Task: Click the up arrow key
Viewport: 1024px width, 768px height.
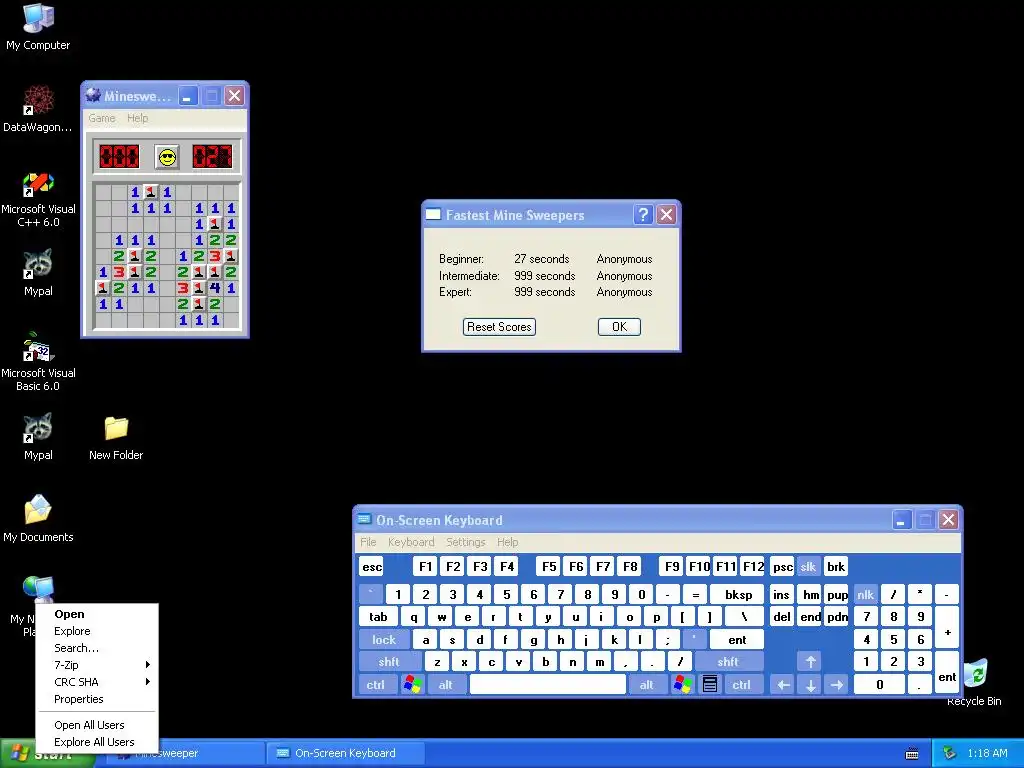Action: [810, 662]
